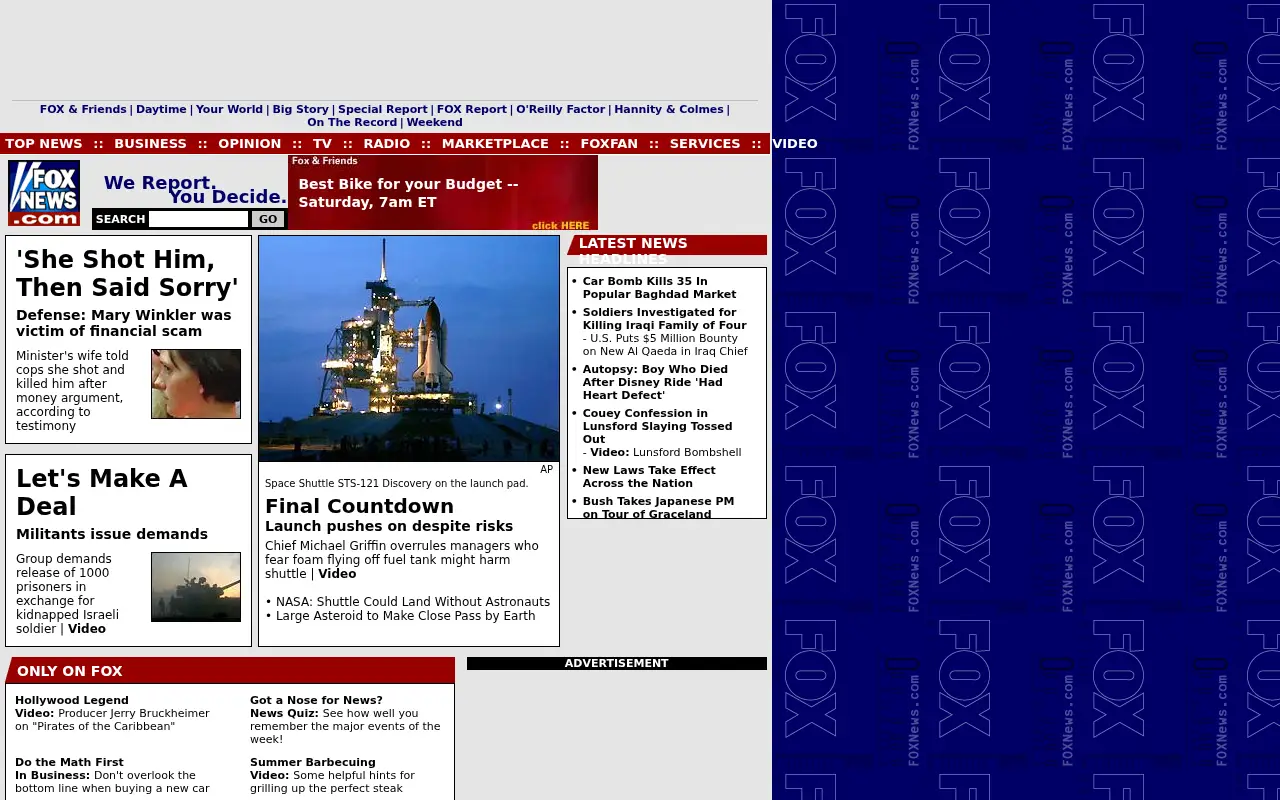Go to the Big Story show page
The height and width of the screenshot is (800, 1280).
click(x=300, y=110)
